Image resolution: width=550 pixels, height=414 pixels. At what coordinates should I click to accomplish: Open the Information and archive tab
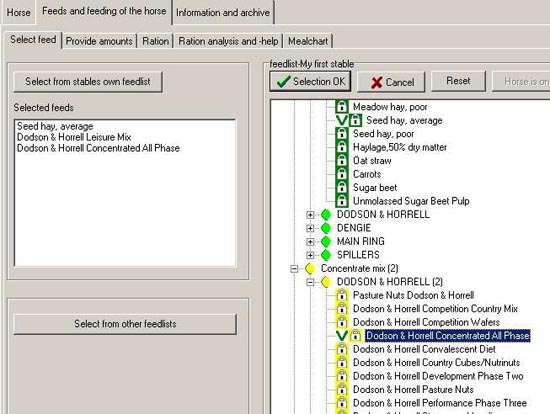point(223,13)
